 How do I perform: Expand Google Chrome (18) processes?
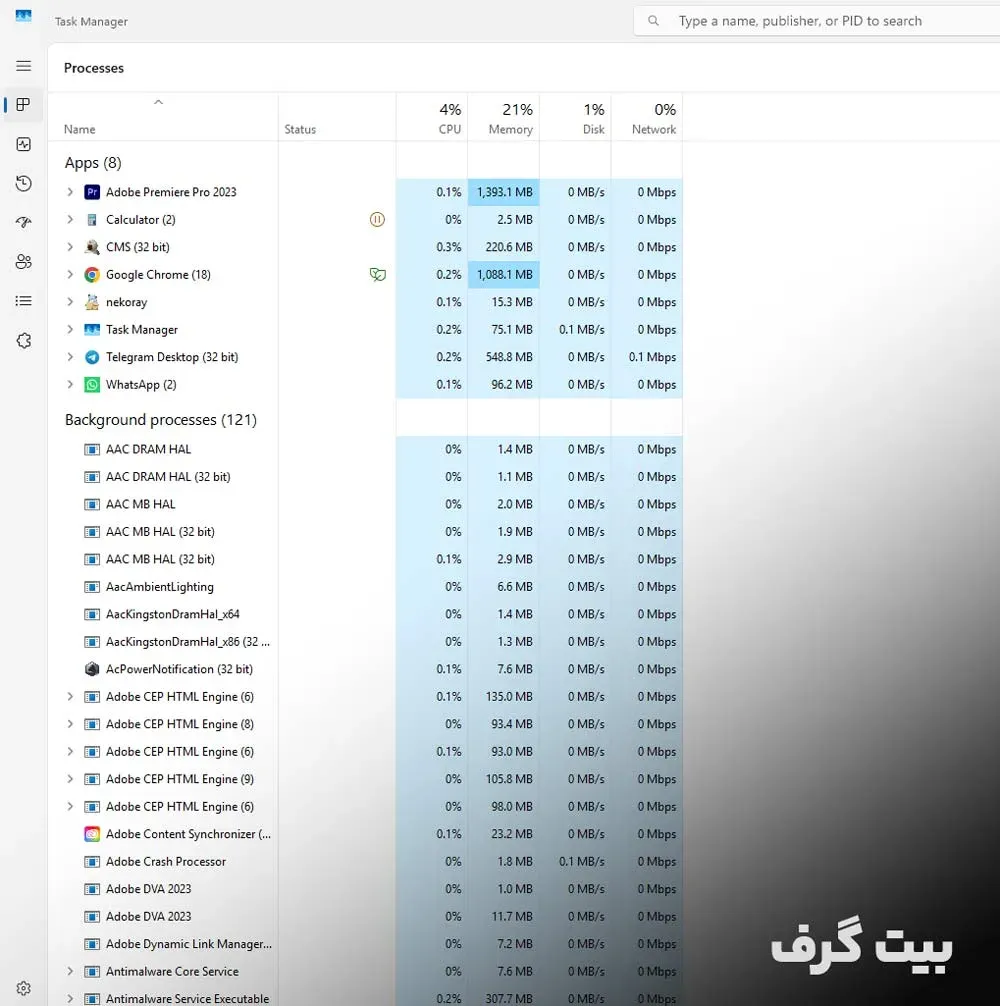click(x=70, y=275)
